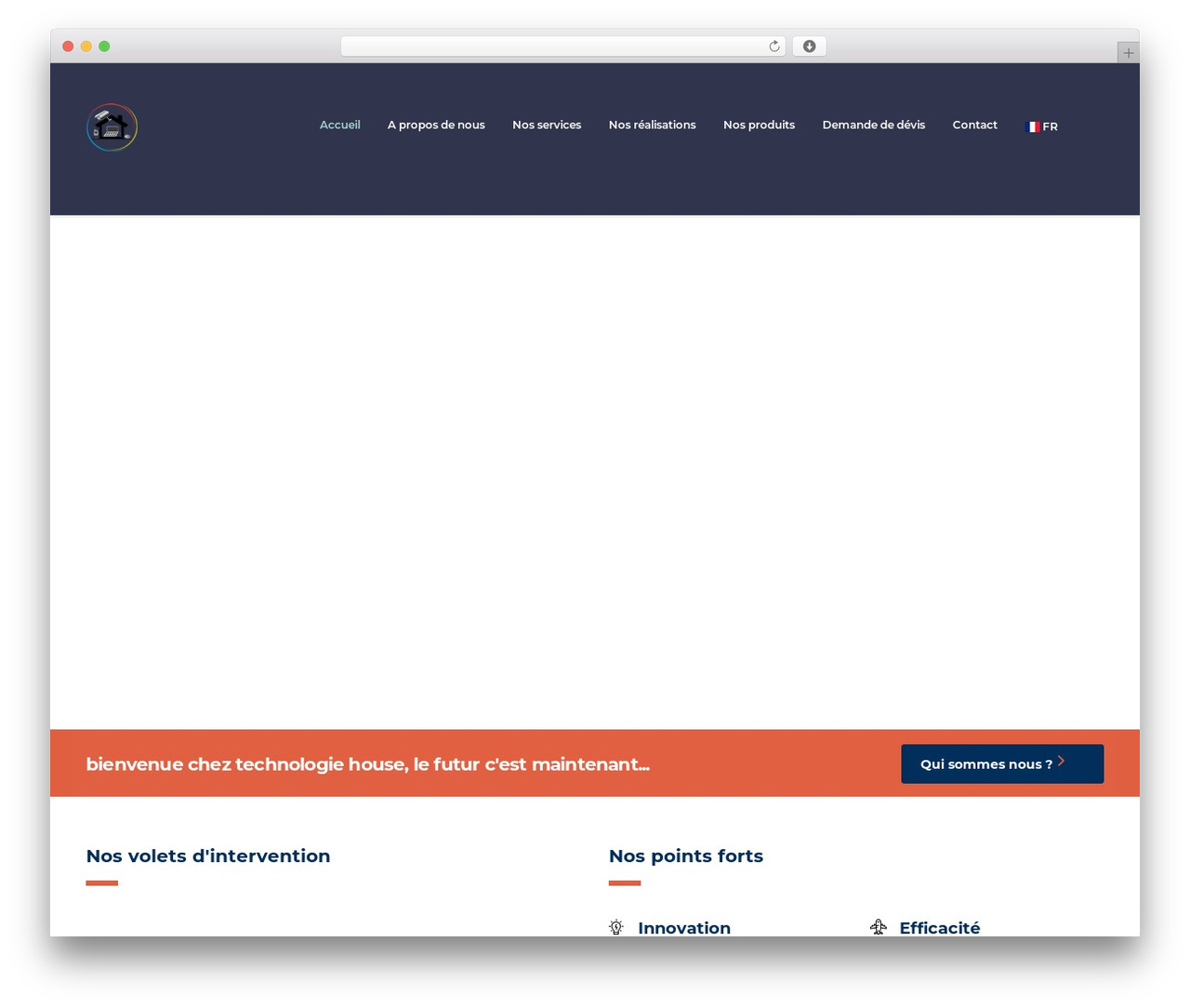Click the Qui sommes nous ? button
The height and width of the screenshot is (1008, 1190).
click(1002, 763)
